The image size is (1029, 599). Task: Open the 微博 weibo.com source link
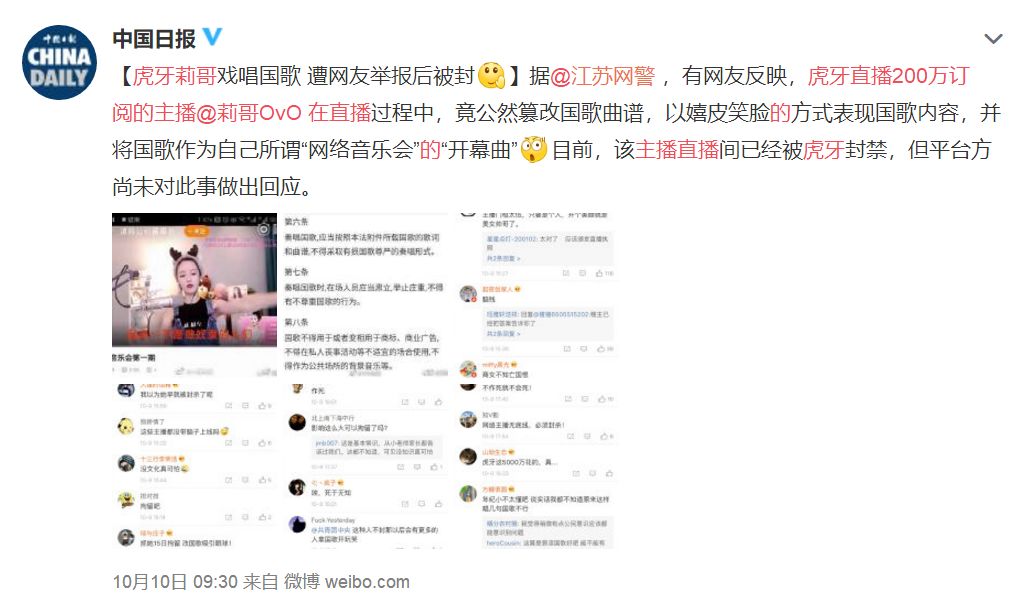(346, 582)
